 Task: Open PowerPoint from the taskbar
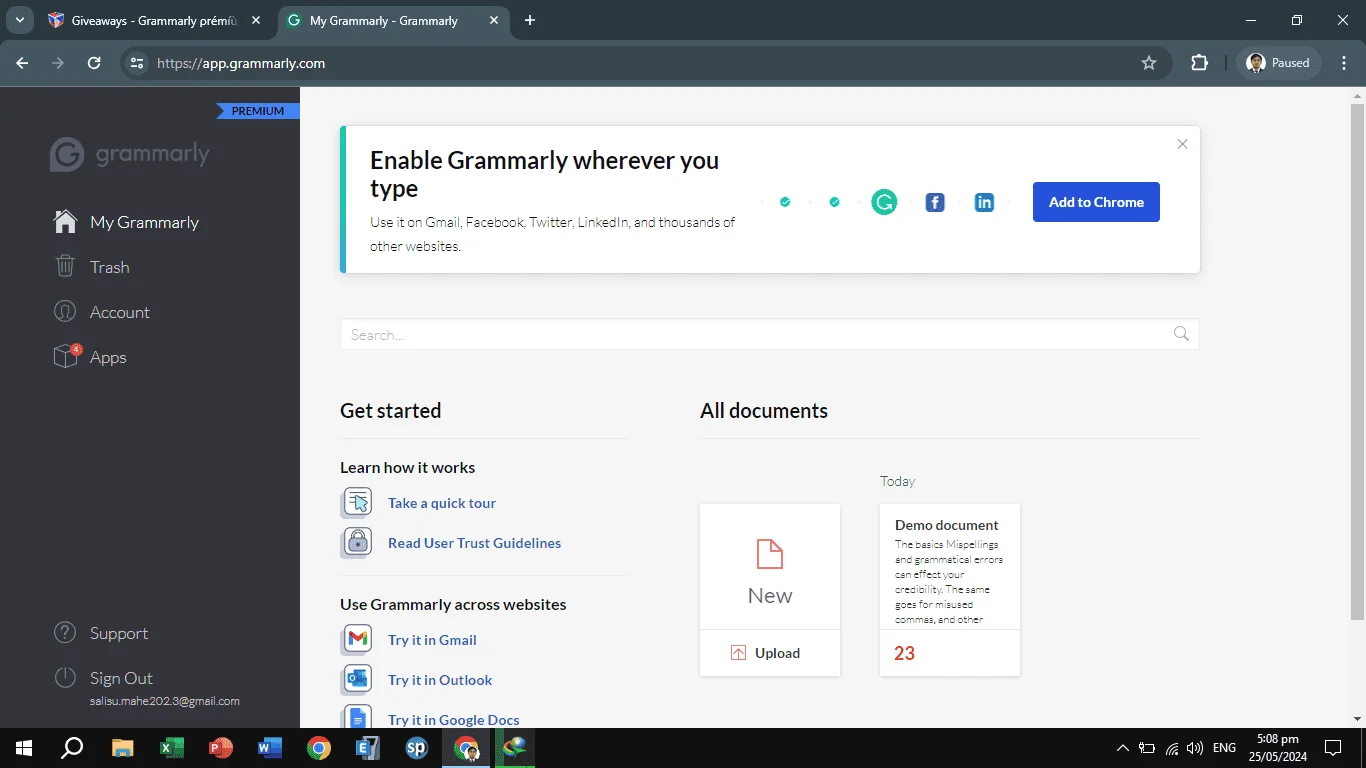coord(221,748)
